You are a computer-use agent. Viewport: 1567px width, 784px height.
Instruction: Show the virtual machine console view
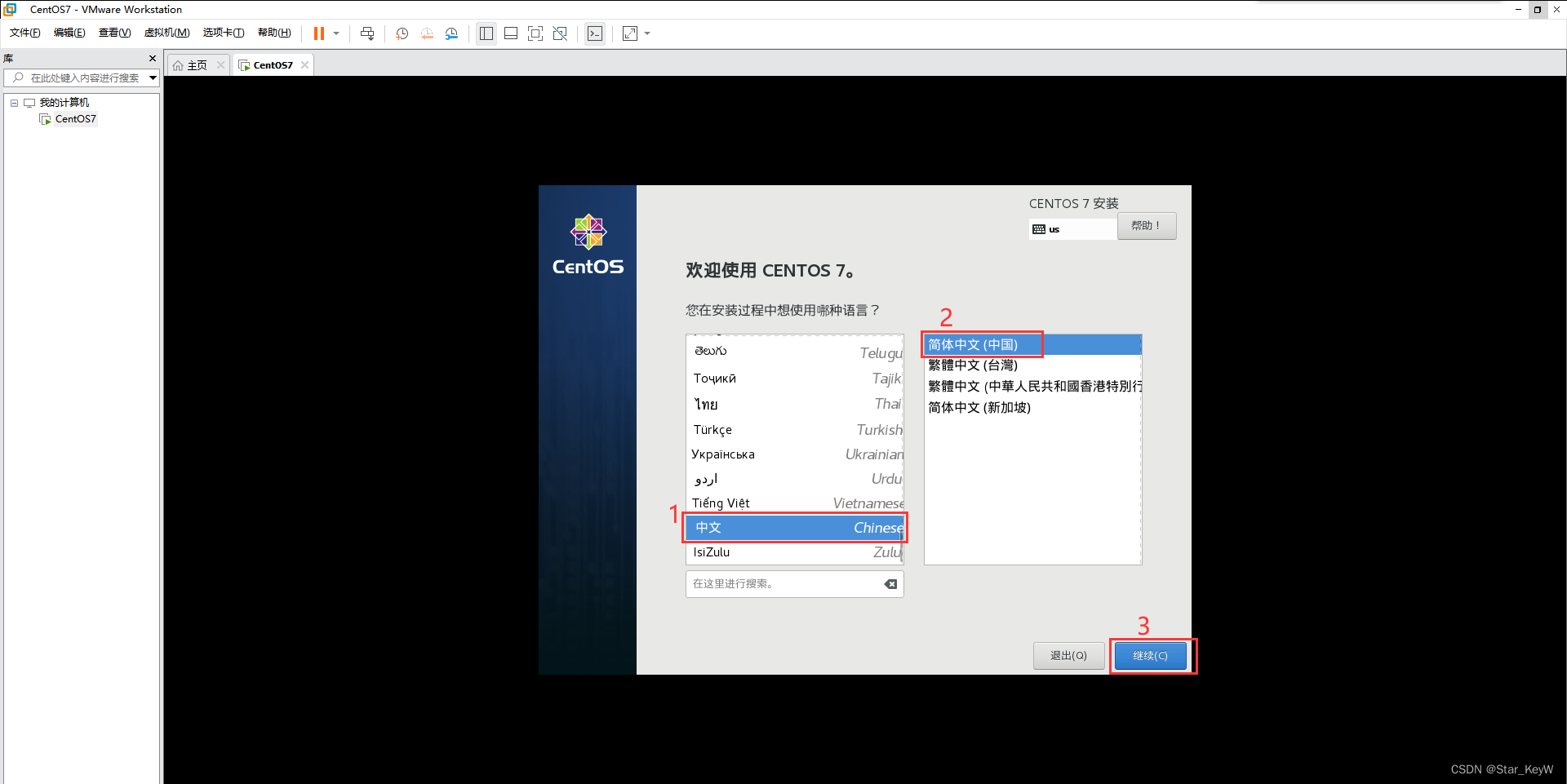(x=595, y=33)
